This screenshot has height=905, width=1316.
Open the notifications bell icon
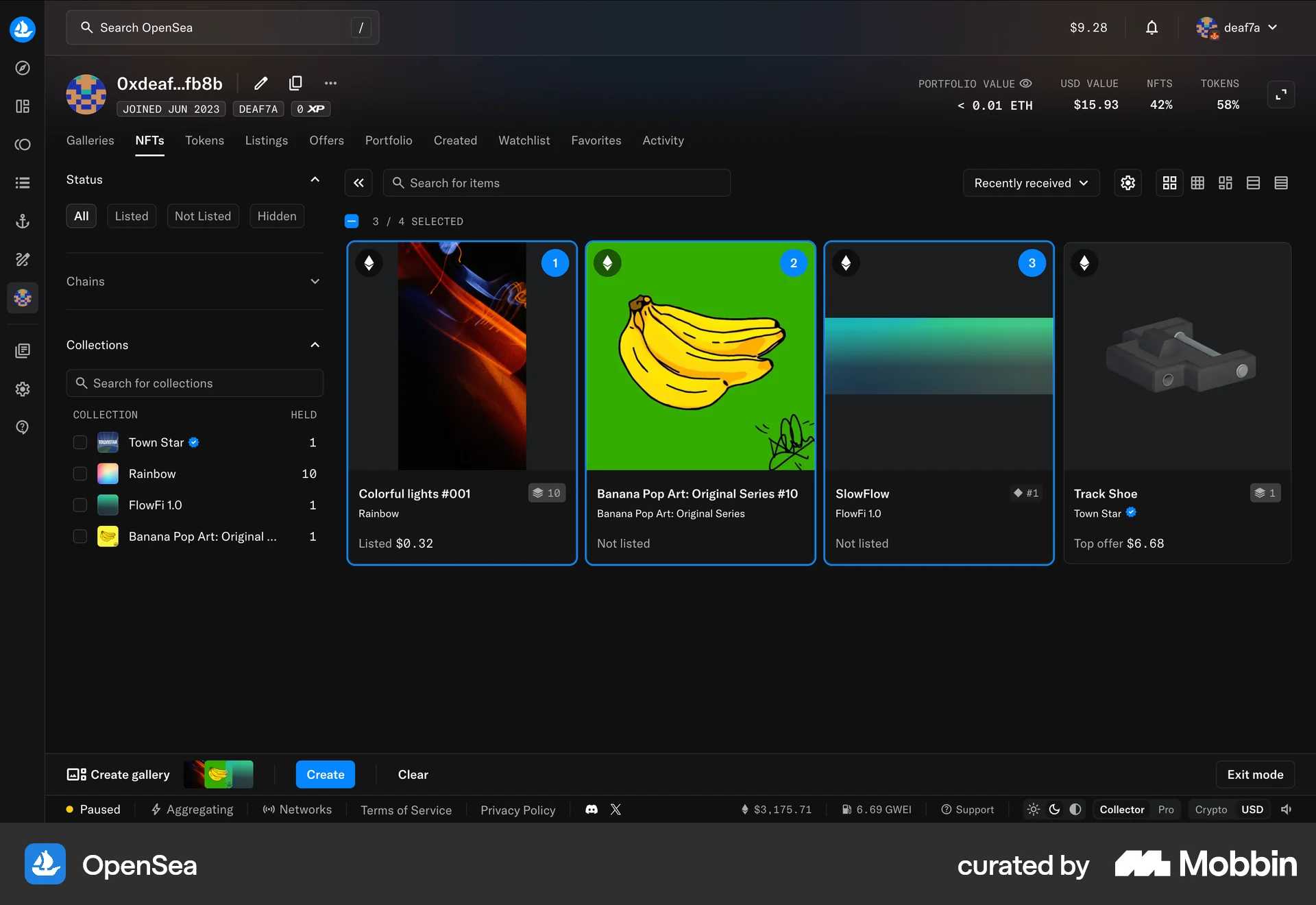point(1151,27)
